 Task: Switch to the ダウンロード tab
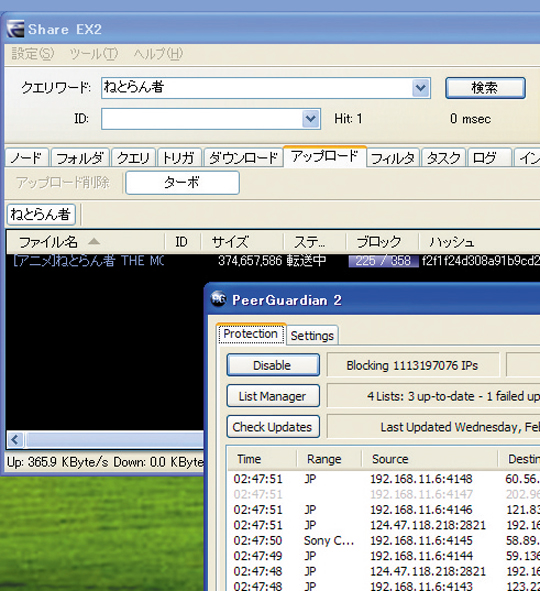click(243, 158)
